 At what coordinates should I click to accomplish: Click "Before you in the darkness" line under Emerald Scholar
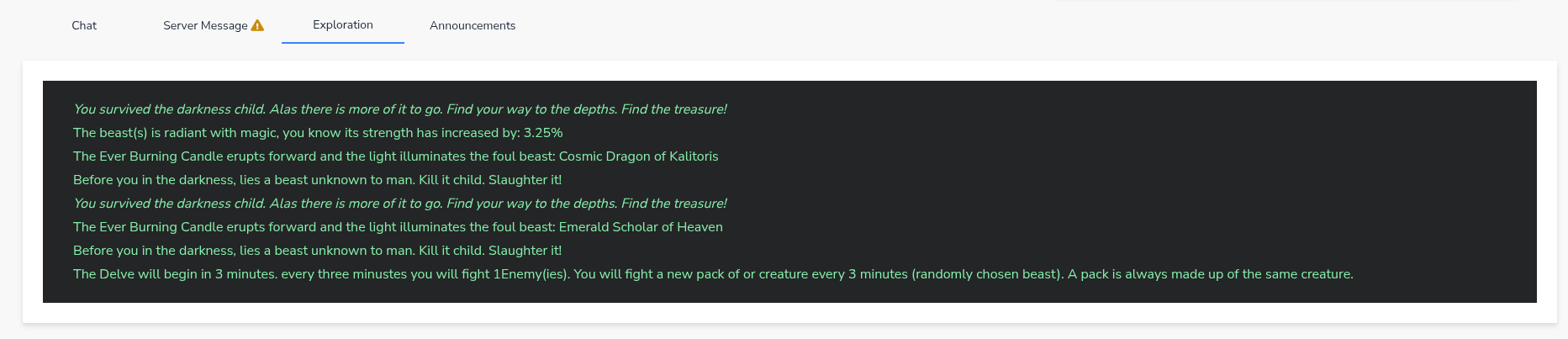point(317,251)
